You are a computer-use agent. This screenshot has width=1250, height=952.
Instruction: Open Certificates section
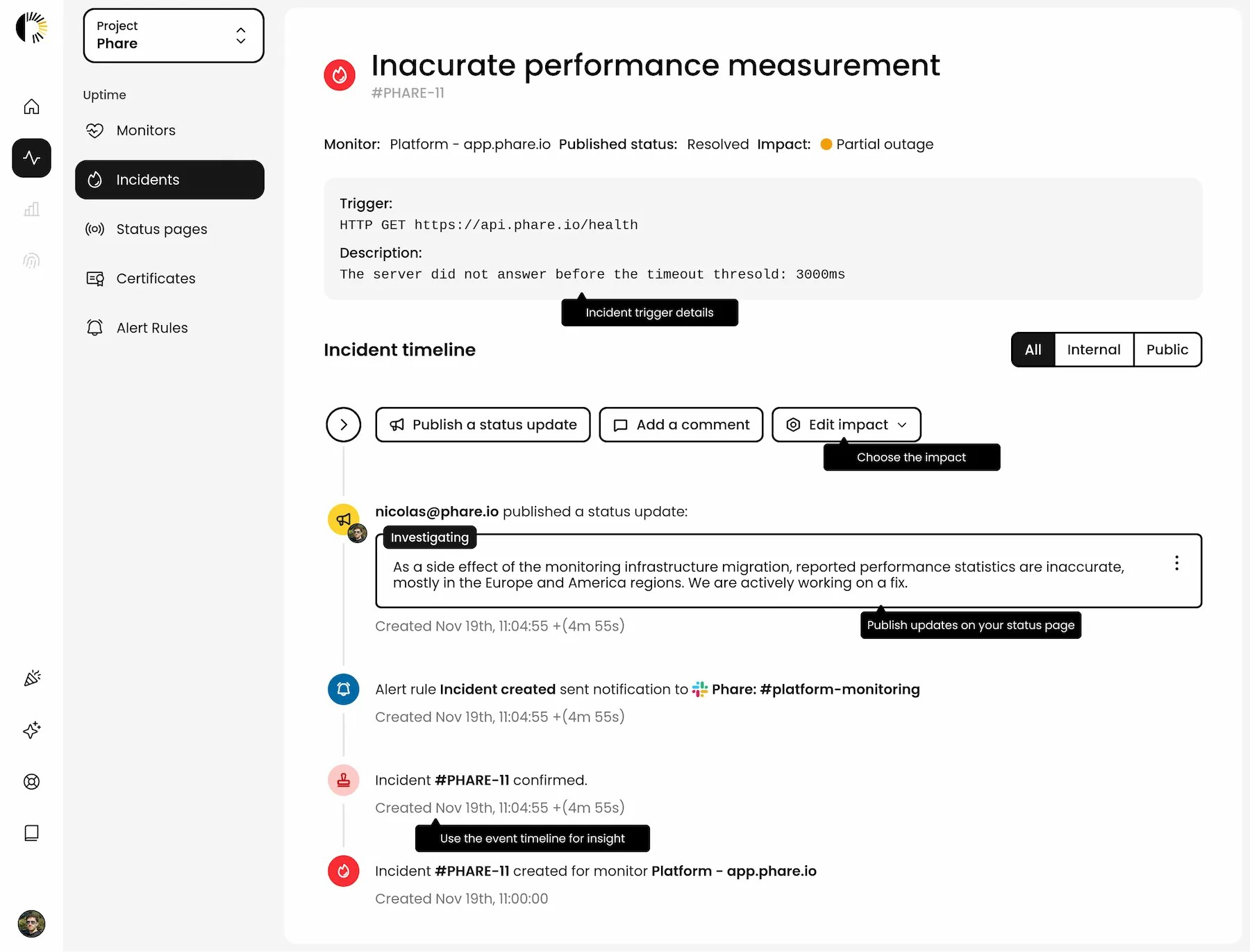point(169,278)
